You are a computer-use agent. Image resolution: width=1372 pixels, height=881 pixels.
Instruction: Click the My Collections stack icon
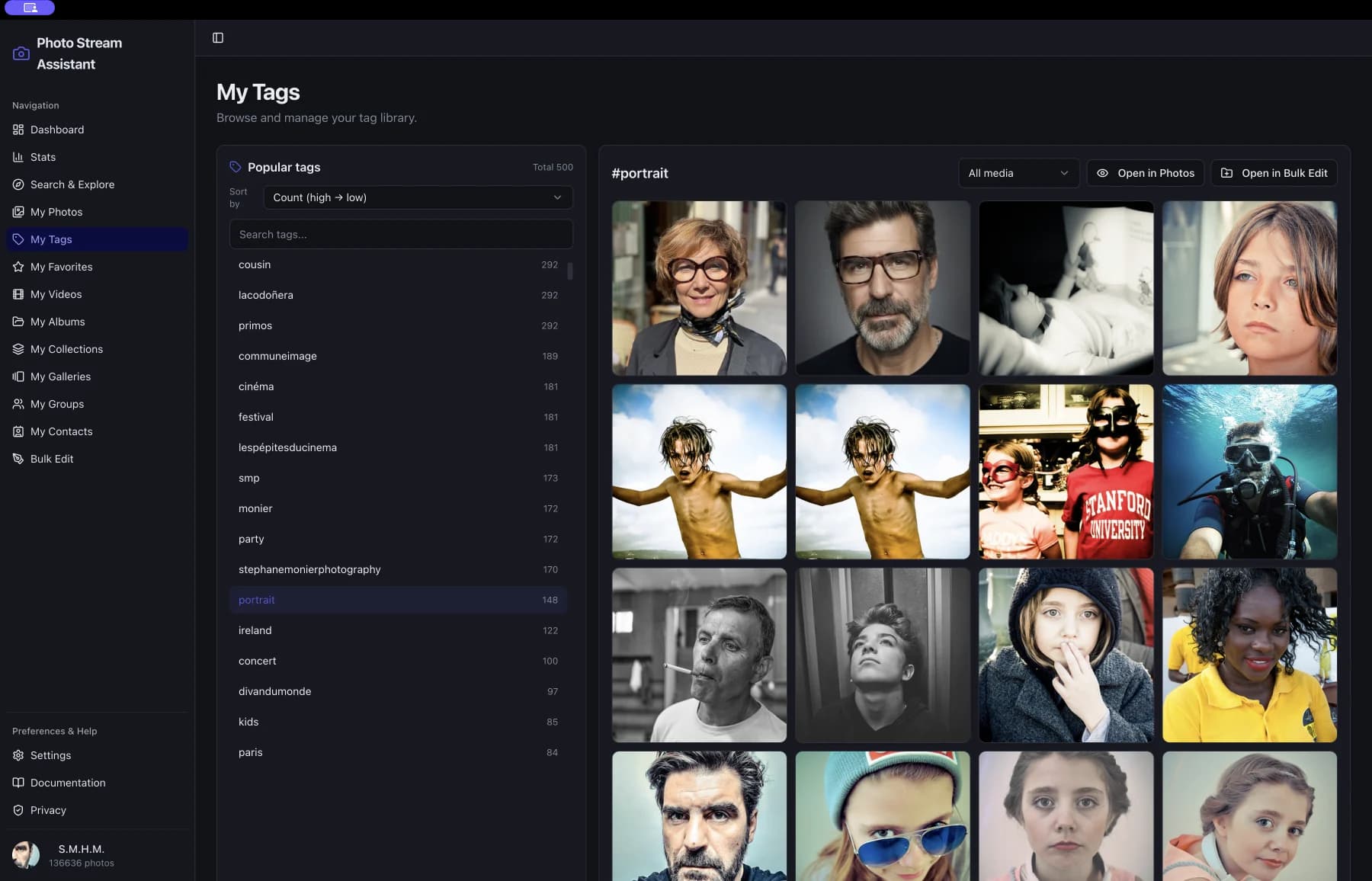18,349
